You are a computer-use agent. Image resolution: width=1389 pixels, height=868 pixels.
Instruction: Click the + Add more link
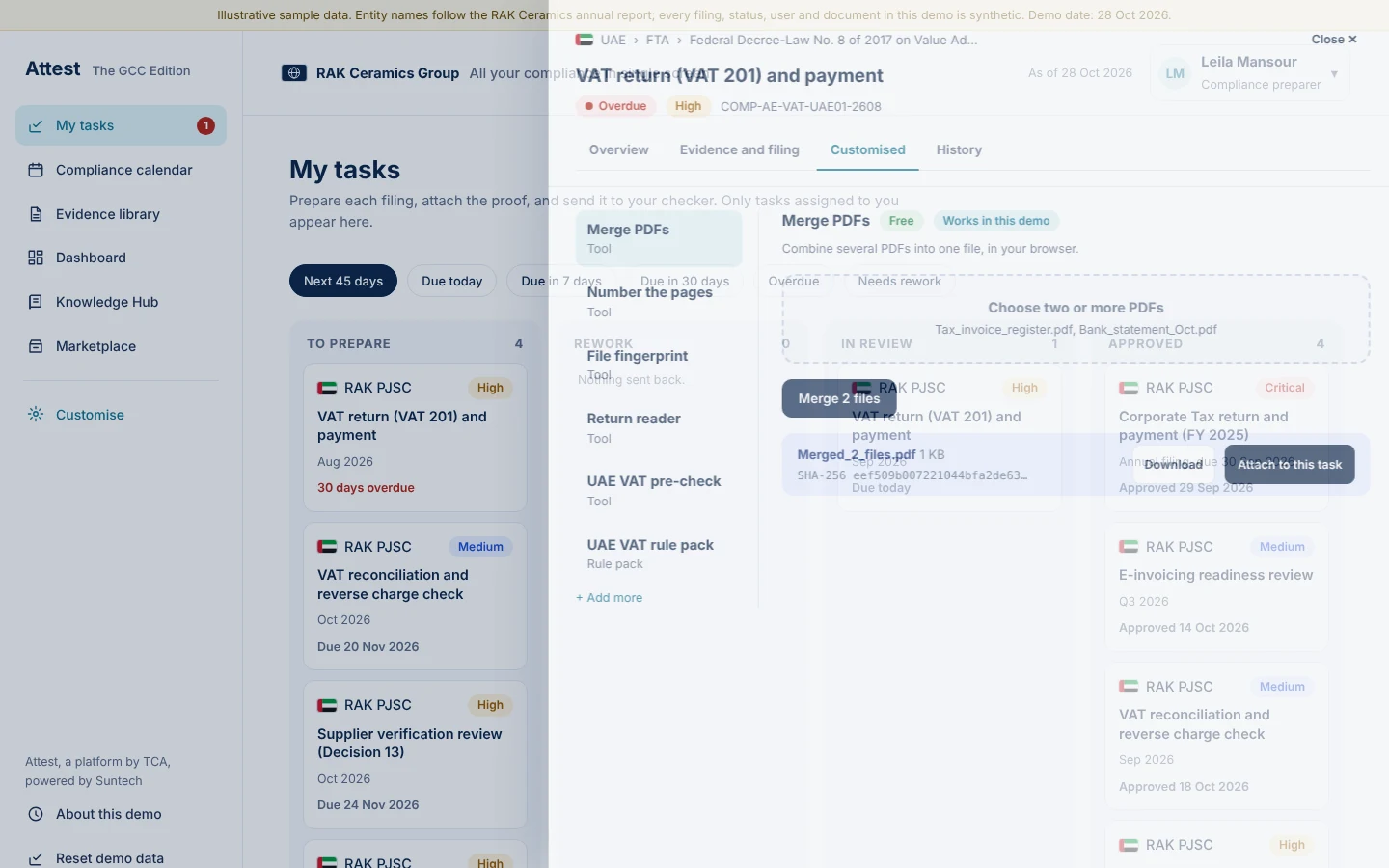tap(609, 598)
